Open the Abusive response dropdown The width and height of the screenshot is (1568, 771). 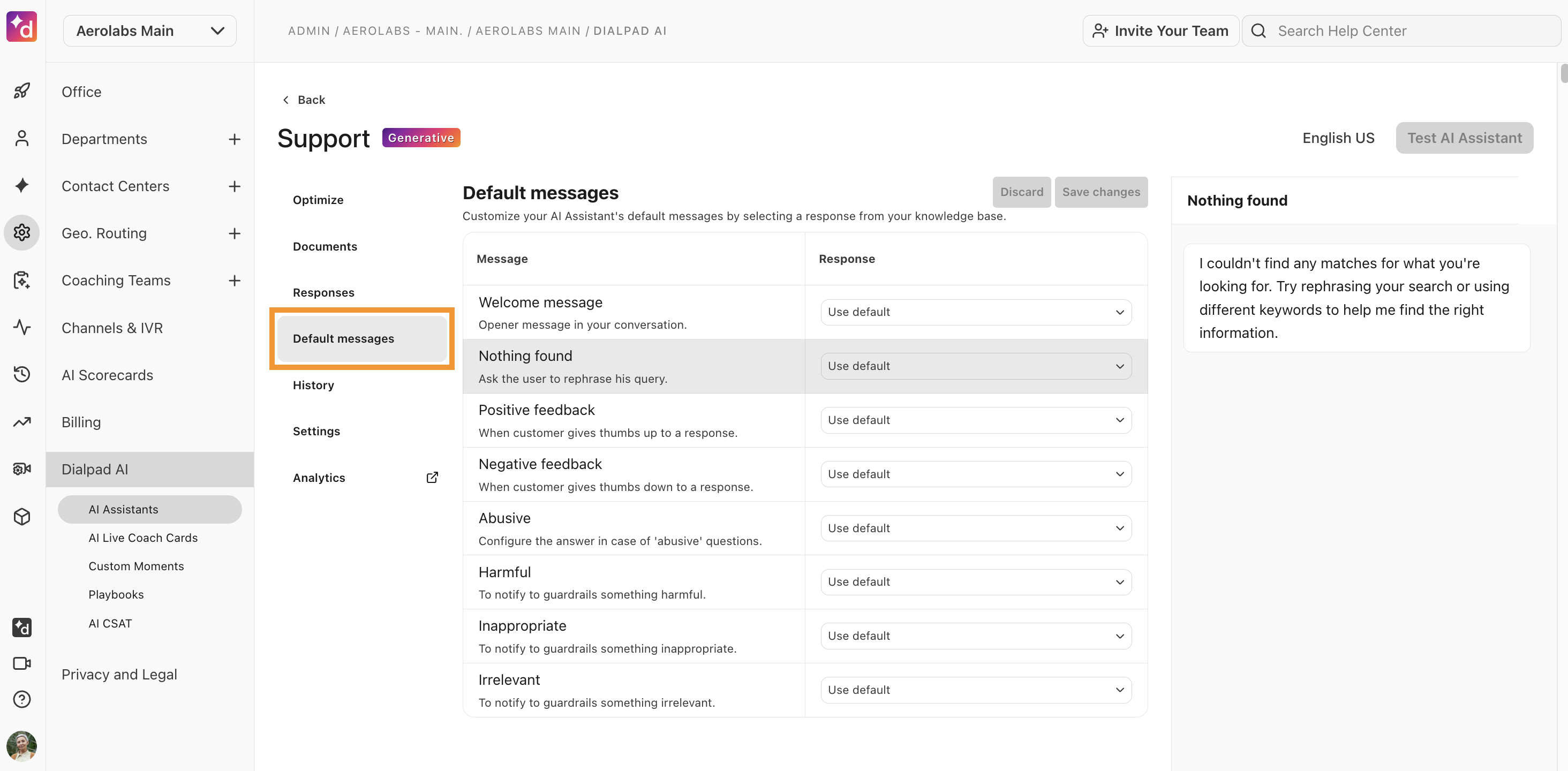click(x=976, y=528)
